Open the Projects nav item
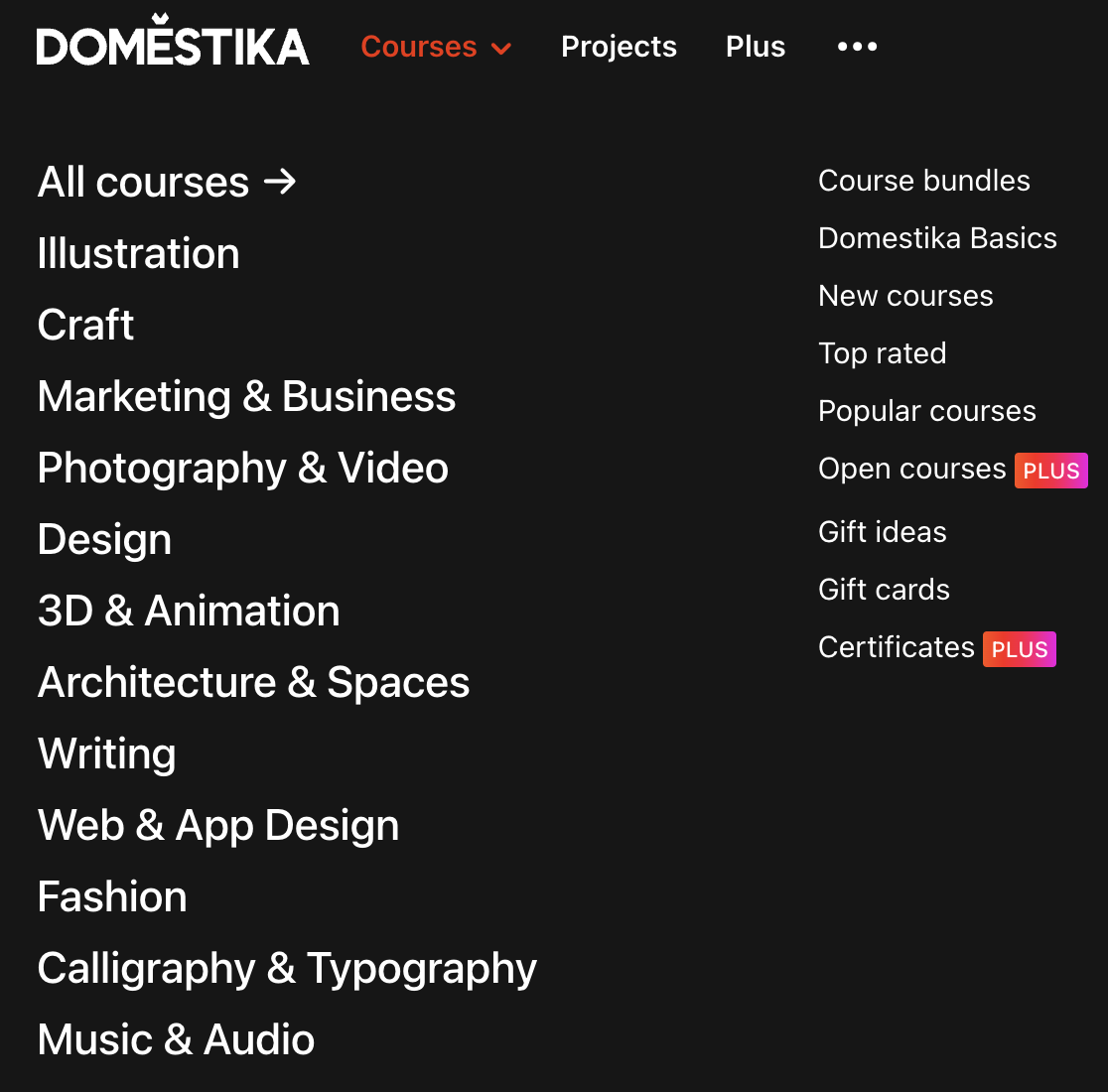This screenshot has height=1092, width=1108. pos(619,47)
